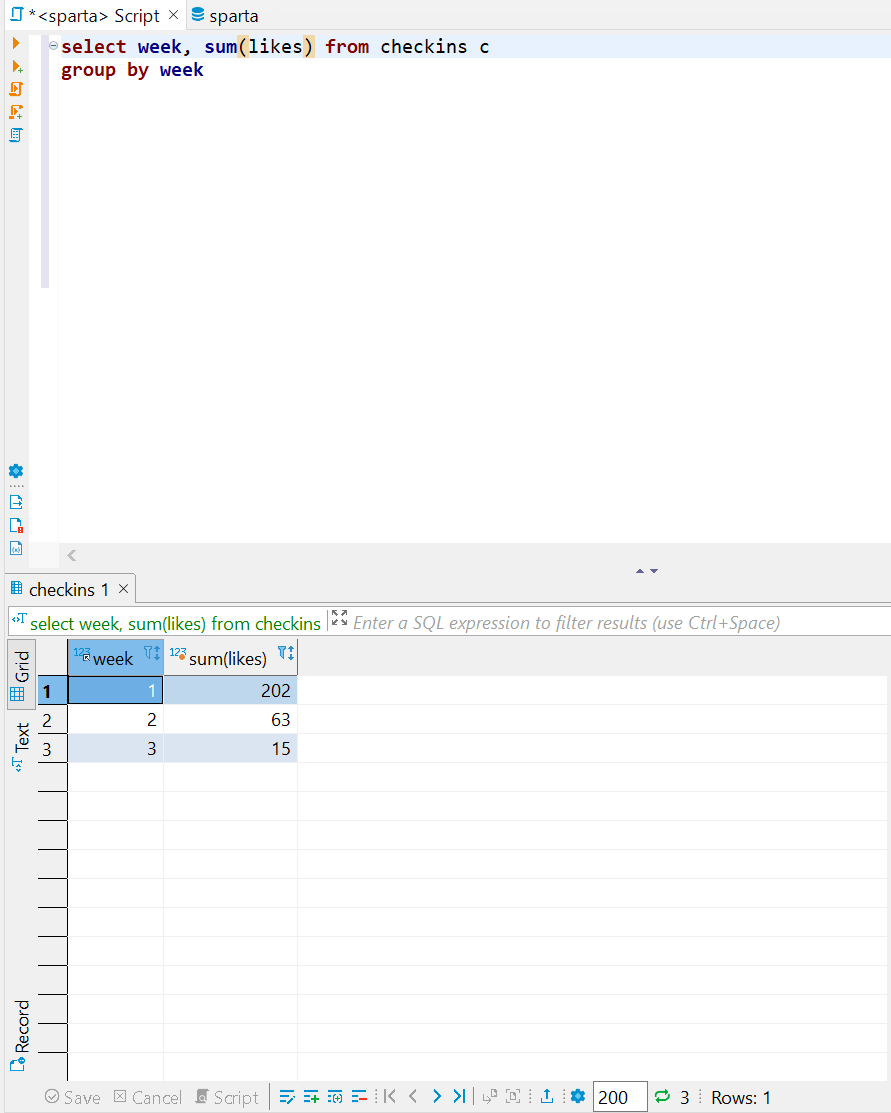Execute SQL statement with the orange arrow

coord(16,43)
